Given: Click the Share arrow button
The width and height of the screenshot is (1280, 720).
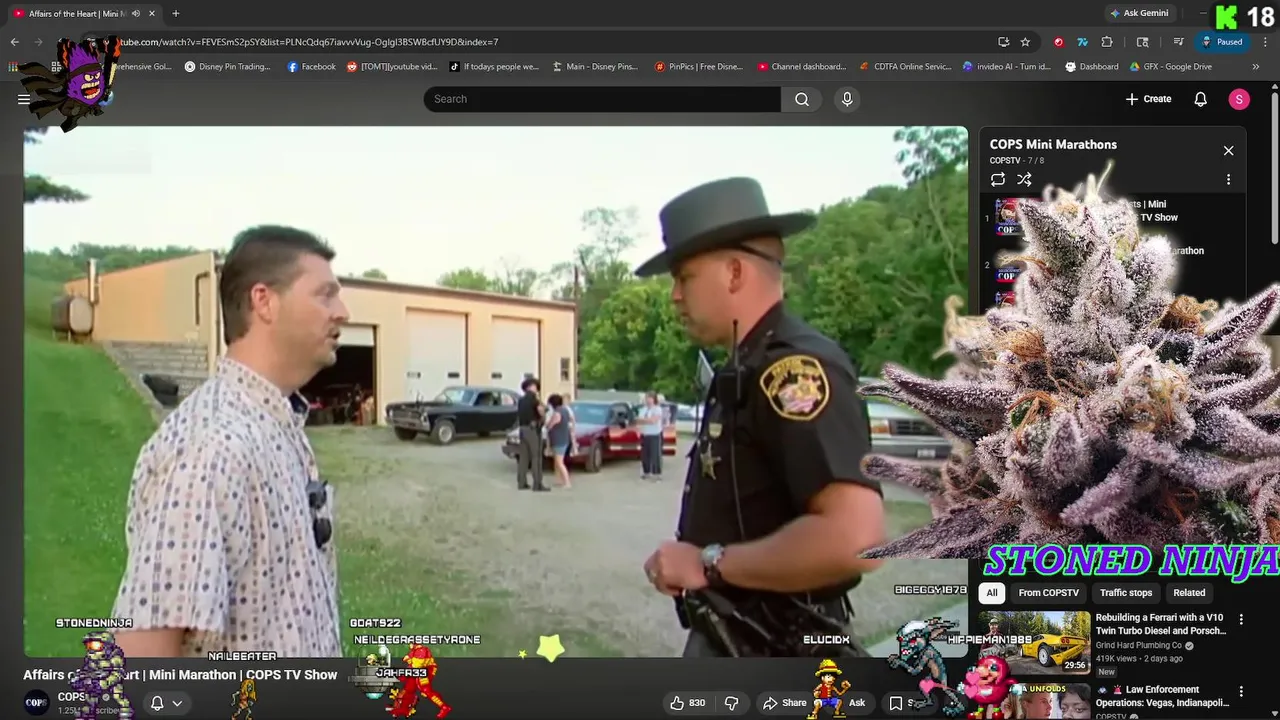Looking at the screenshot, I should point(784,703).
